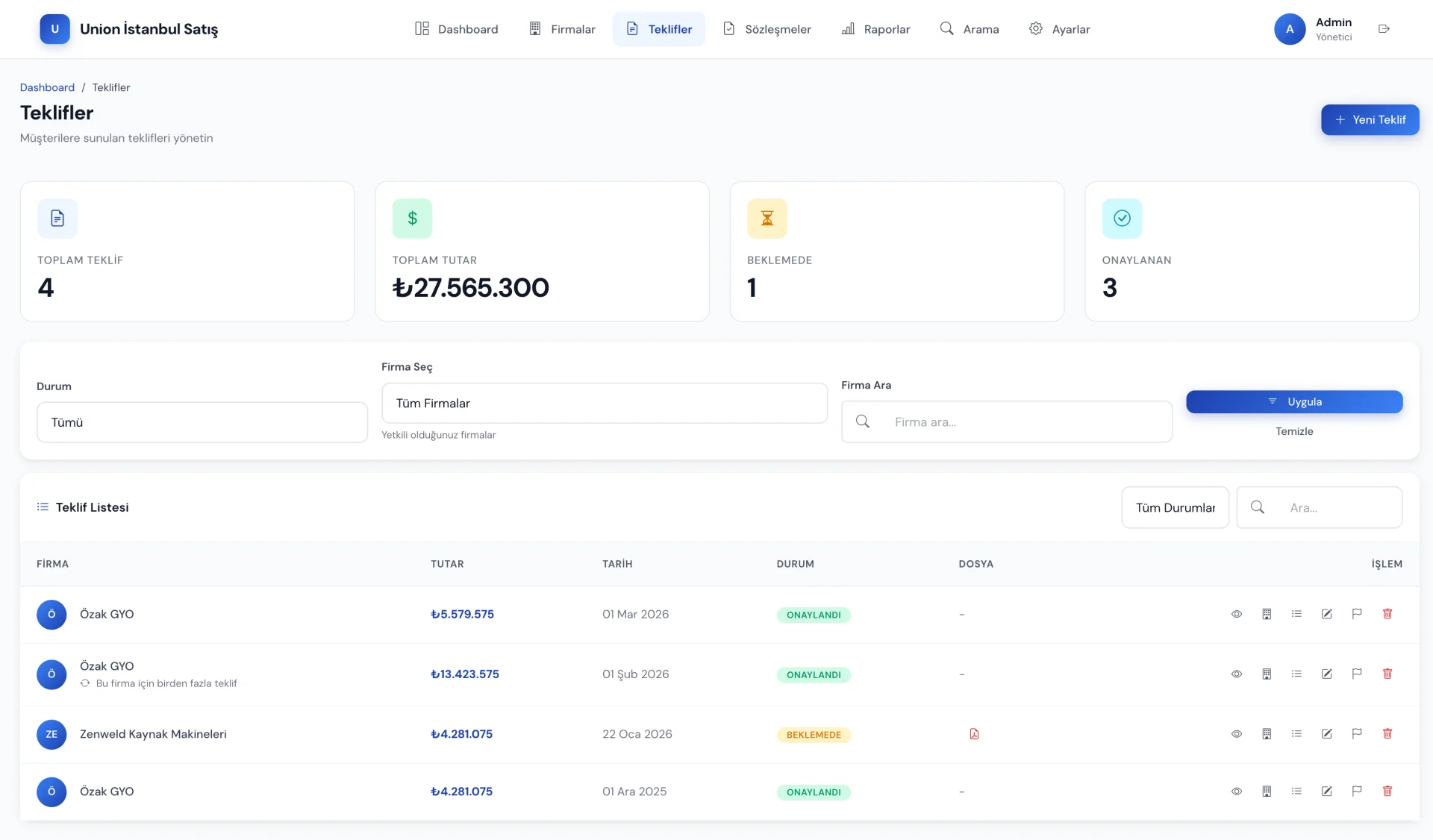The image size is (1433, 840).
Task: Open the list details icon on the 01 Mar 2026 row
Action: (1296, 614)
